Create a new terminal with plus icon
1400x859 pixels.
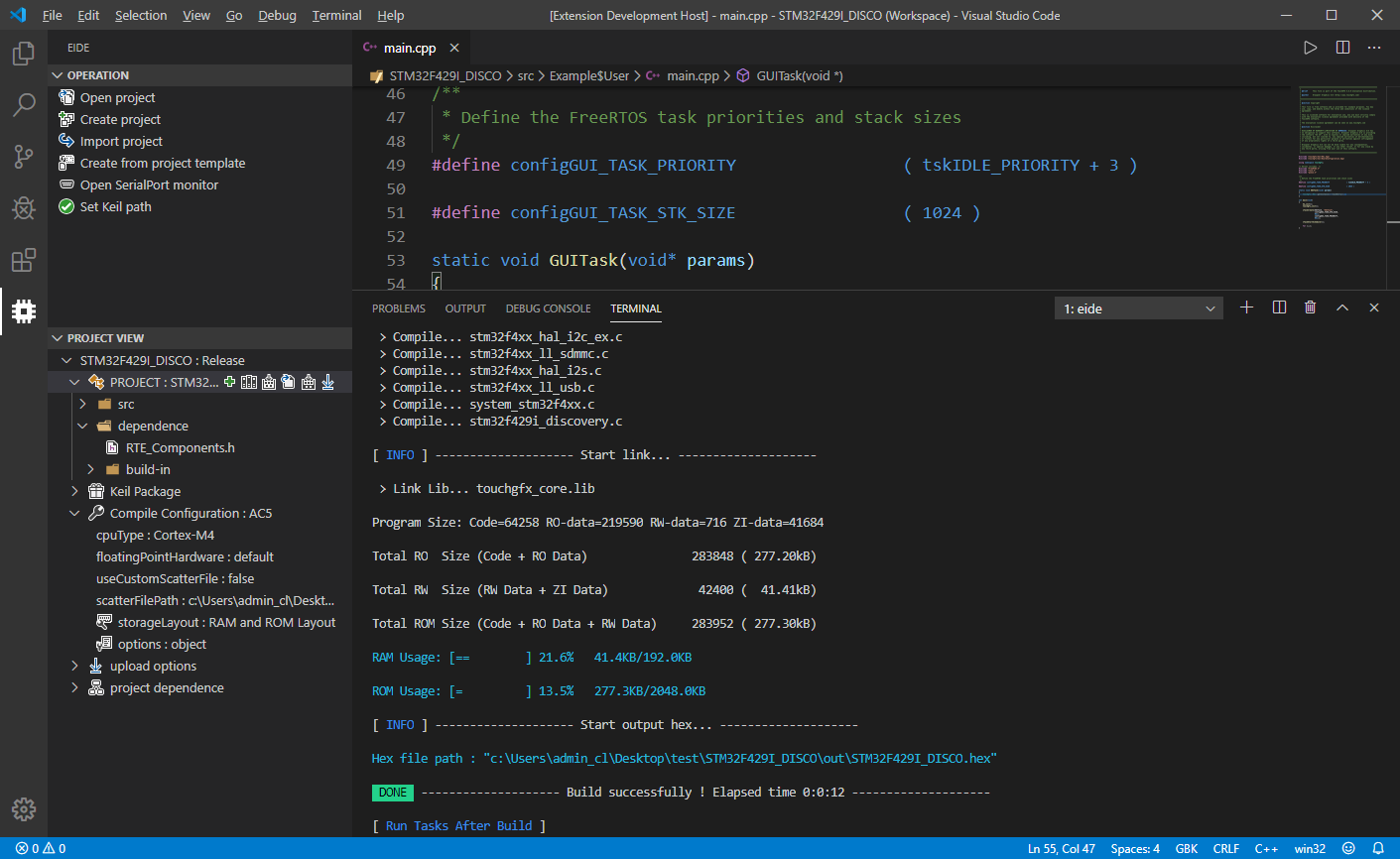coord(1247,307)
